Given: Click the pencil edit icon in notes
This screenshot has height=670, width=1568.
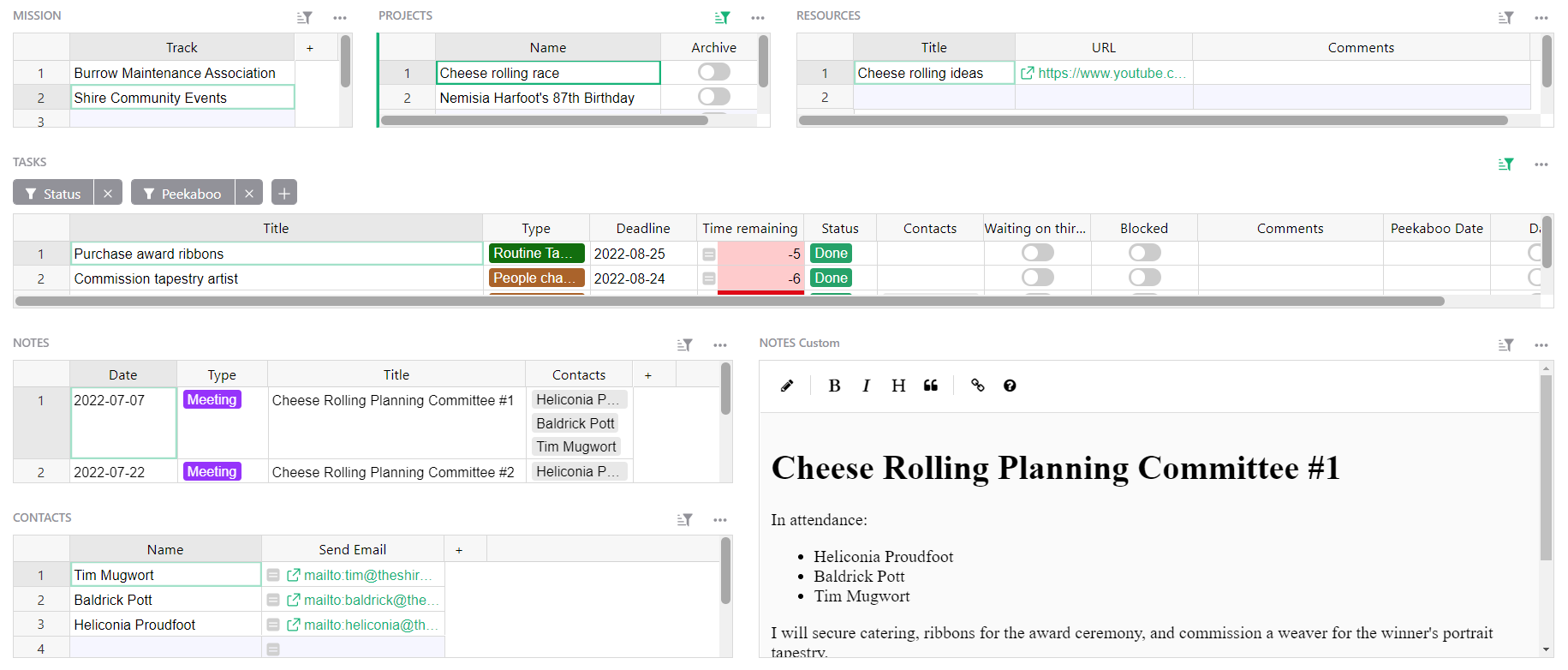Looking at the screenshot, I should [787, 386].
